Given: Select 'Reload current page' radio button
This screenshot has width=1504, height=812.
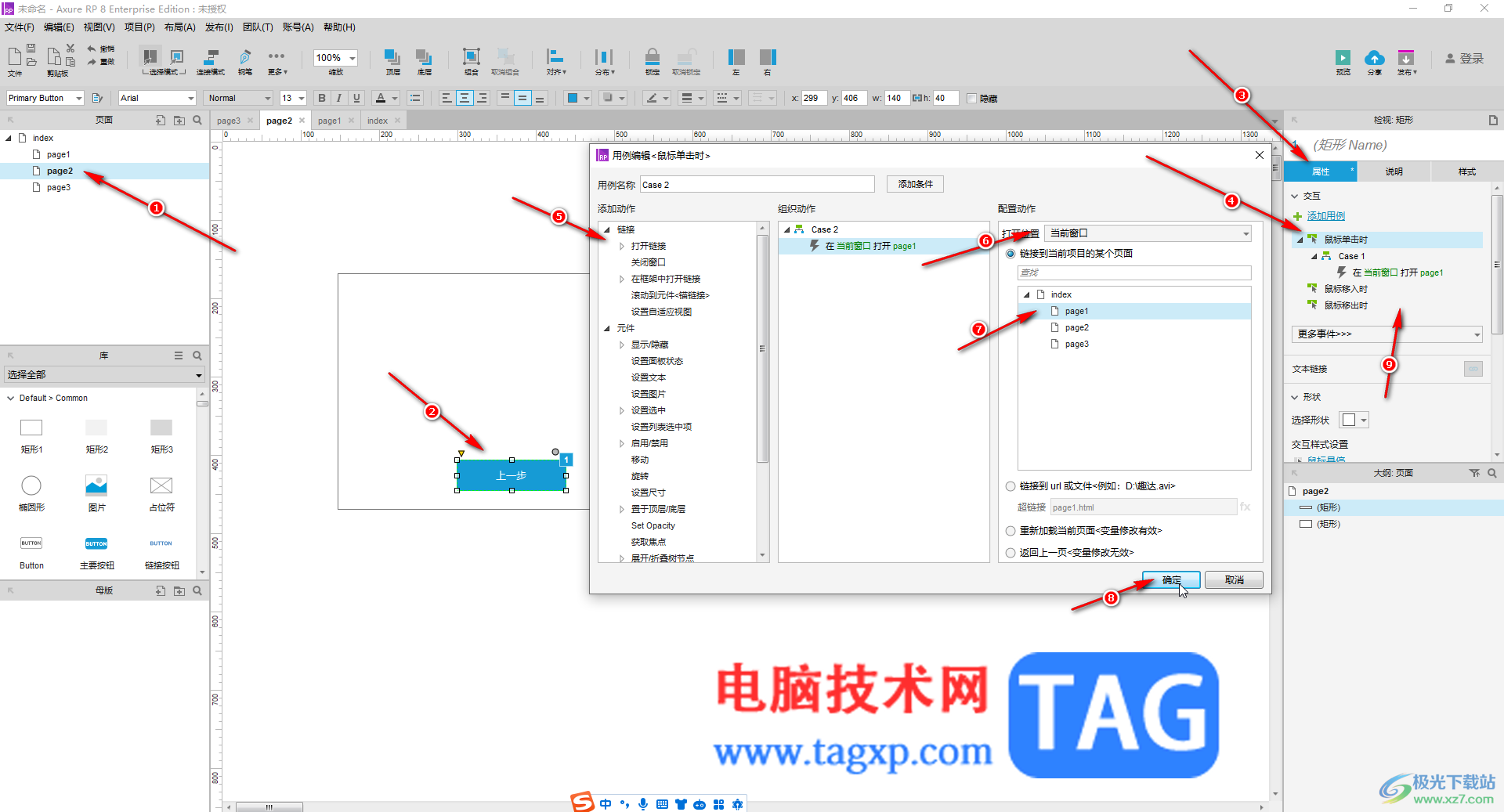Looking at the screenshot, I should coord(1010,531).
